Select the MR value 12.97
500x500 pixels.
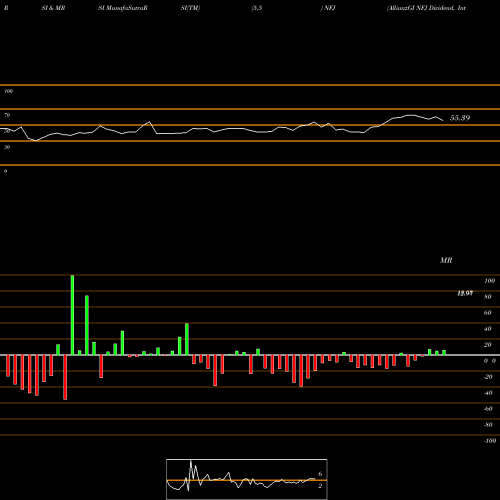[465, 293]
